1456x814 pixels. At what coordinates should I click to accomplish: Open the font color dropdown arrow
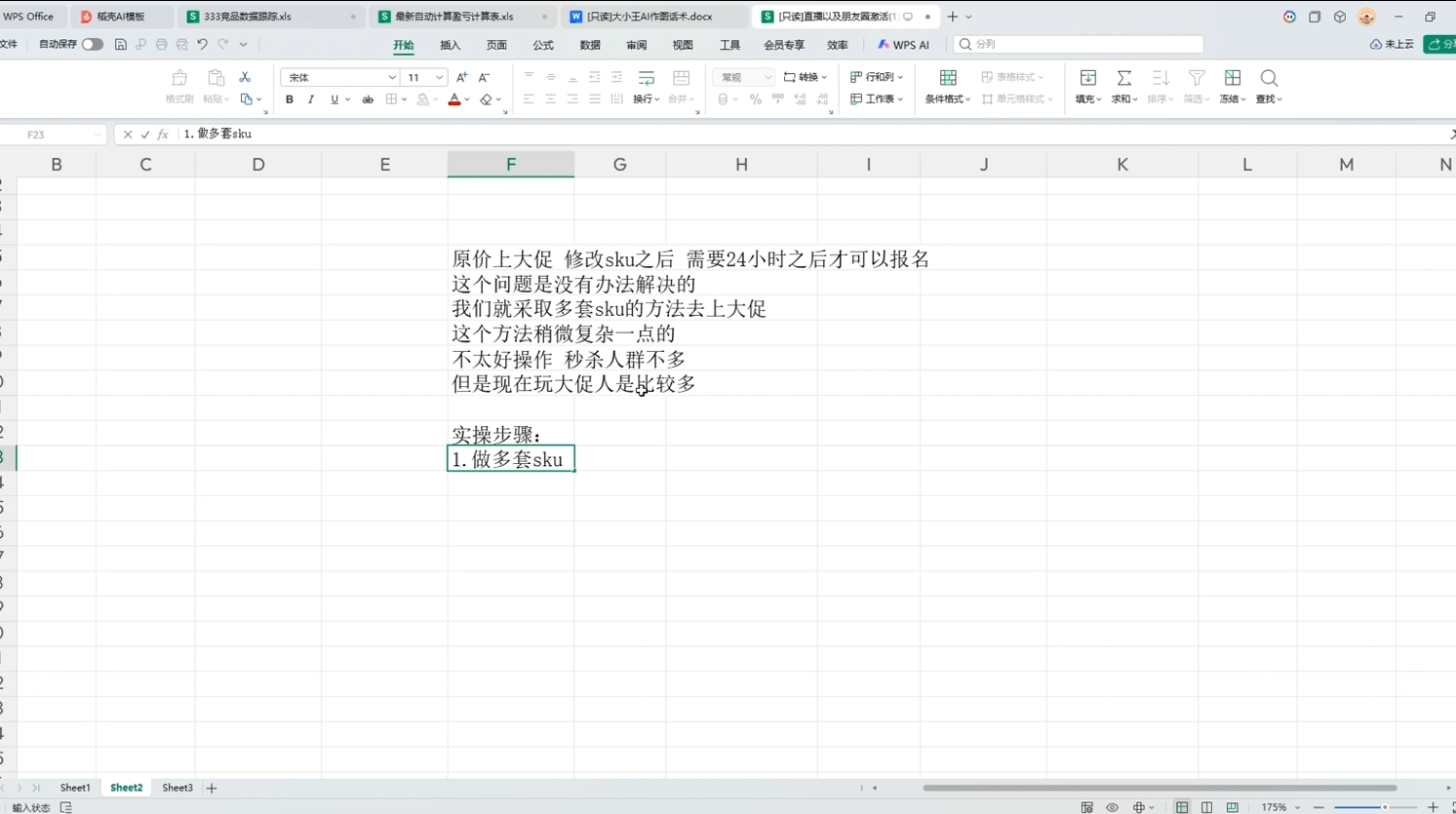point(467,99)
